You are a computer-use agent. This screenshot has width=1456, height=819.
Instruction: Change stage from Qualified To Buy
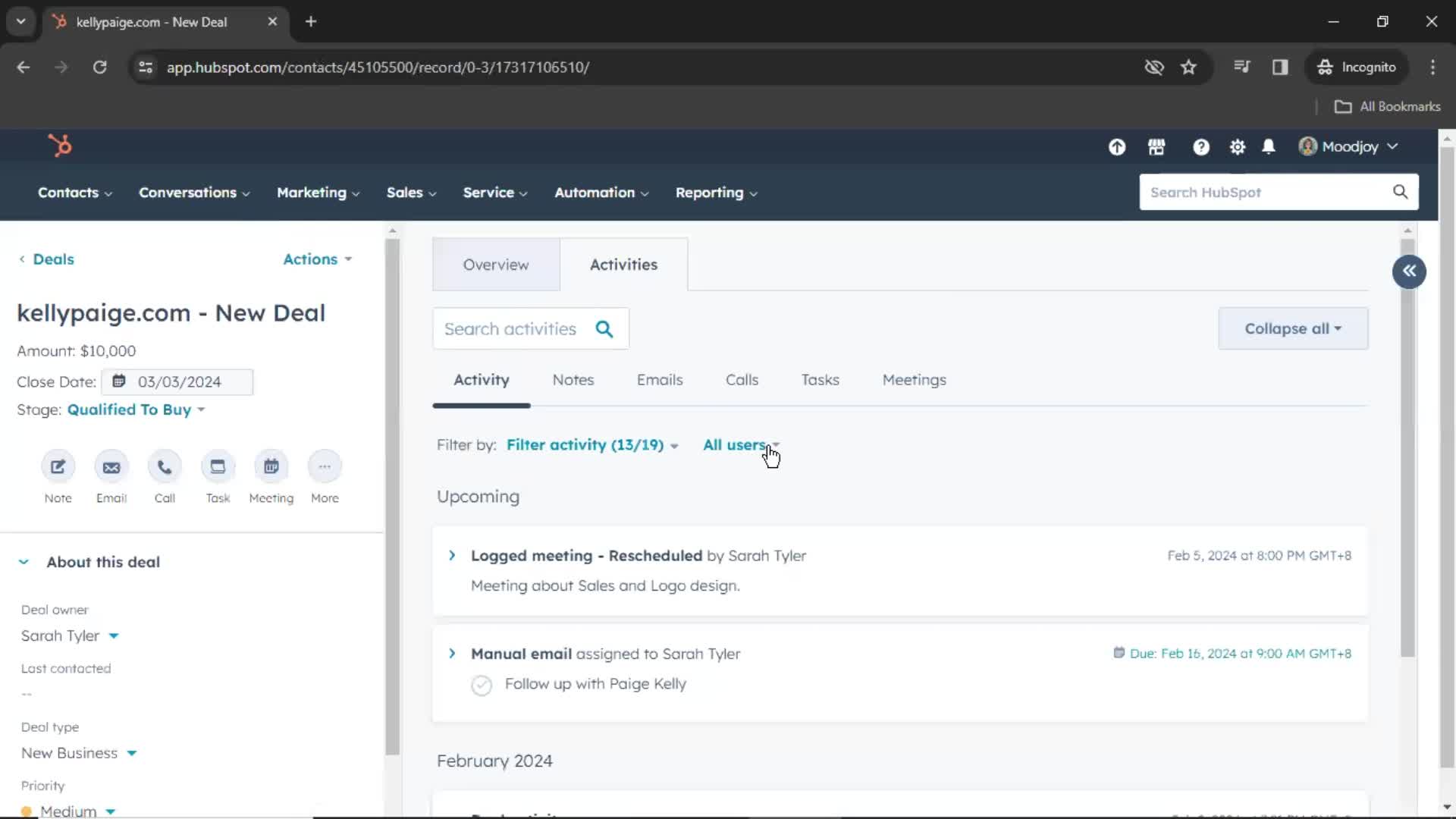point(136,409)
